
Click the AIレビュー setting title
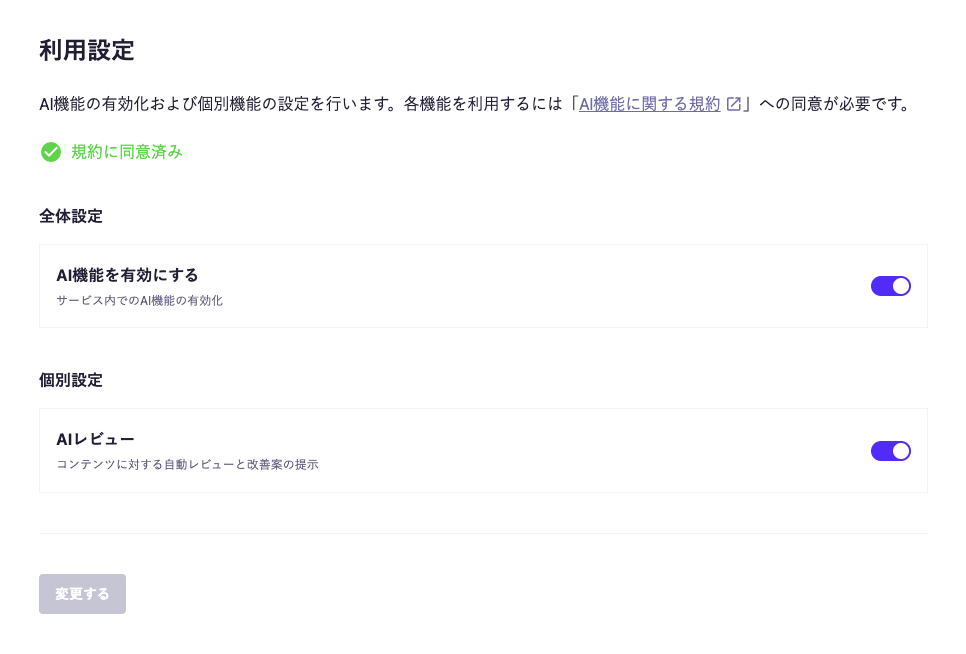click(x=95, y=439)
